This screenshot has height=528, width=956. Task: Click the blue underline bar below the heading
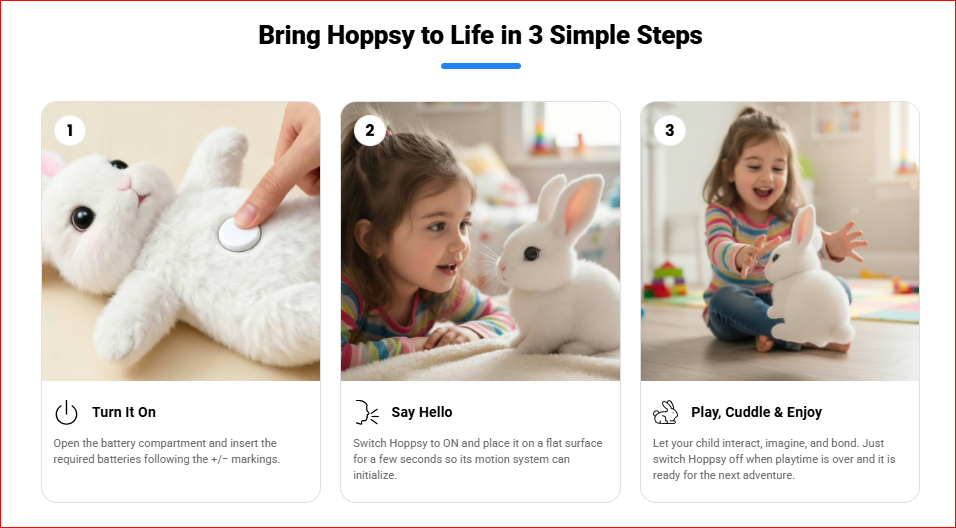coord(480,66)
